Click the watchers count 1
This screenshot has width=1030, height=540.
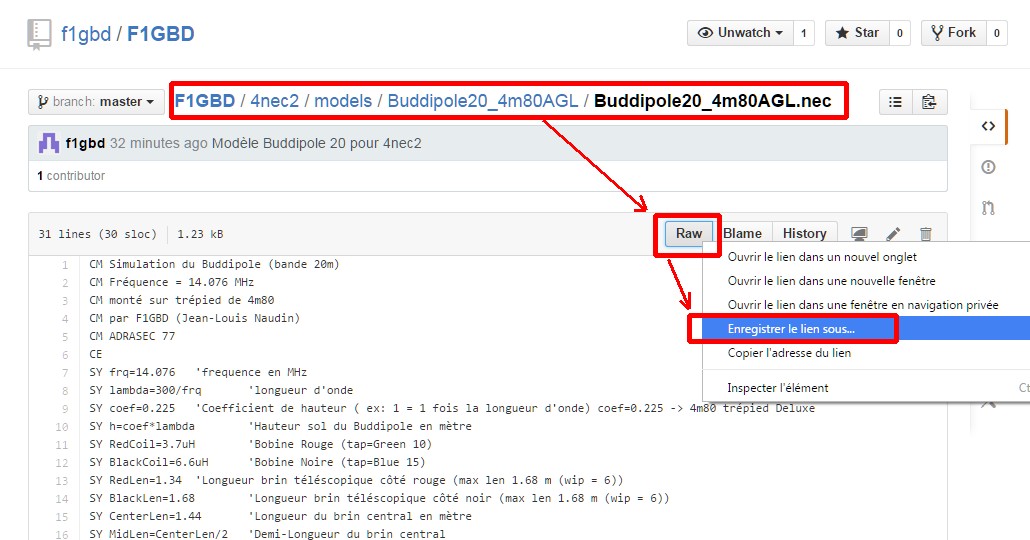pyautogui.click(x=803, y=33)
